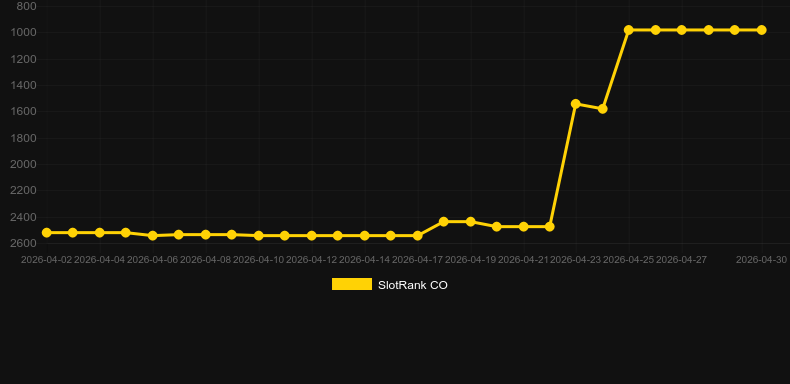Viewport: 790px width, 384px height.
Task: Select the chart data point above 2026-04-14
Action: point(365,236)
